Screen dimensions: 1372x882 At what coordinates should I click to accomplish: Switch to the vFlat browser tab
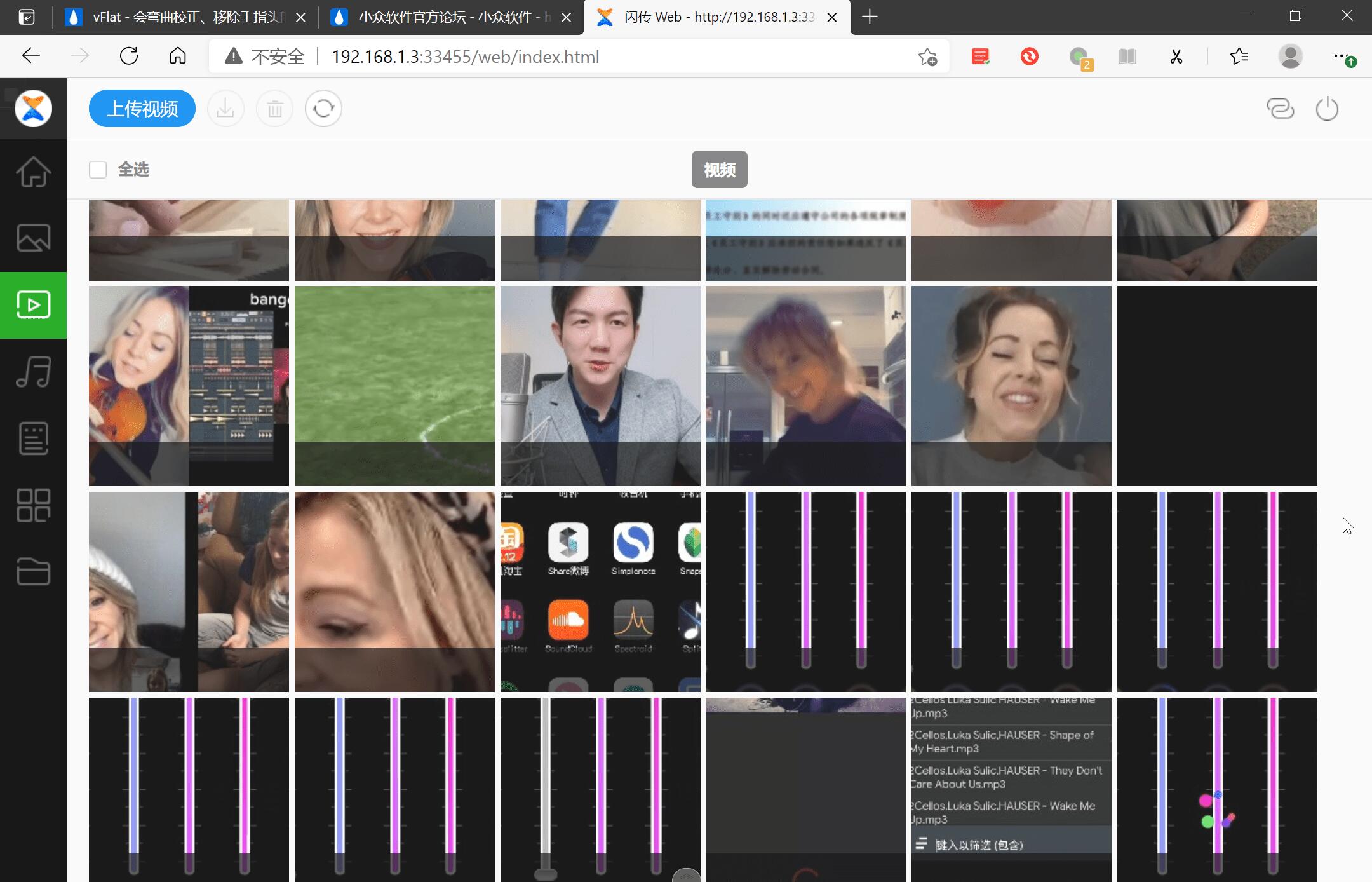[x=184, y=17]
